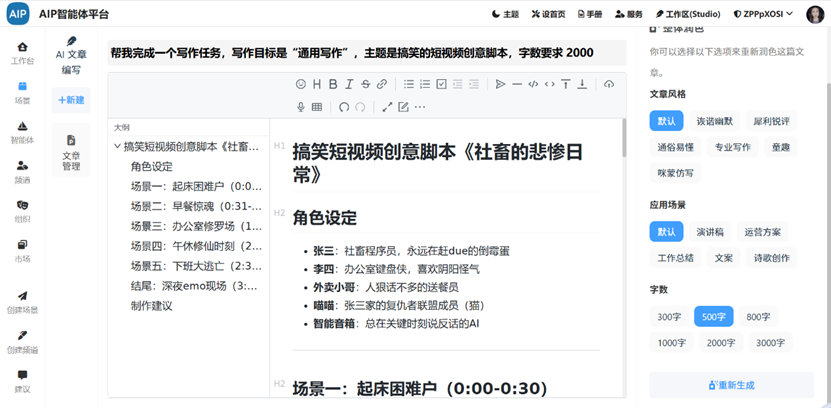Viewport: 831px width, 408px height.
Task: Insert an unordered bullet list
Action: tap(409, 84)
